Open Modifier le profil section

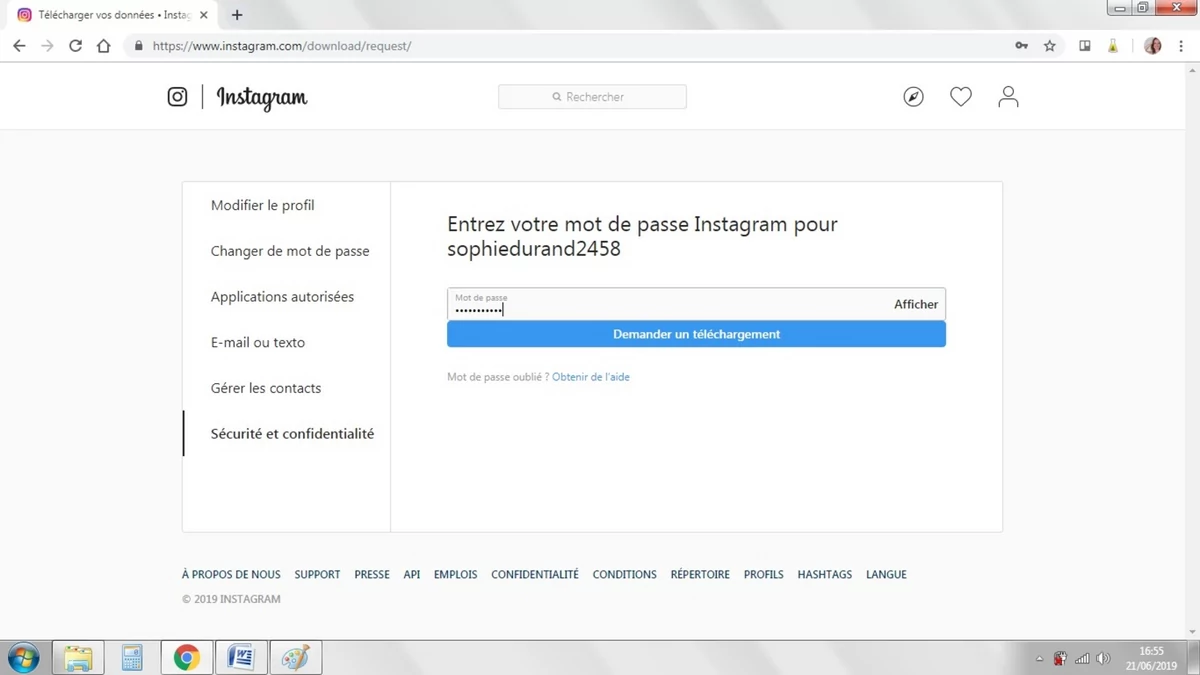pyautogui.click(x=263, y=205)
